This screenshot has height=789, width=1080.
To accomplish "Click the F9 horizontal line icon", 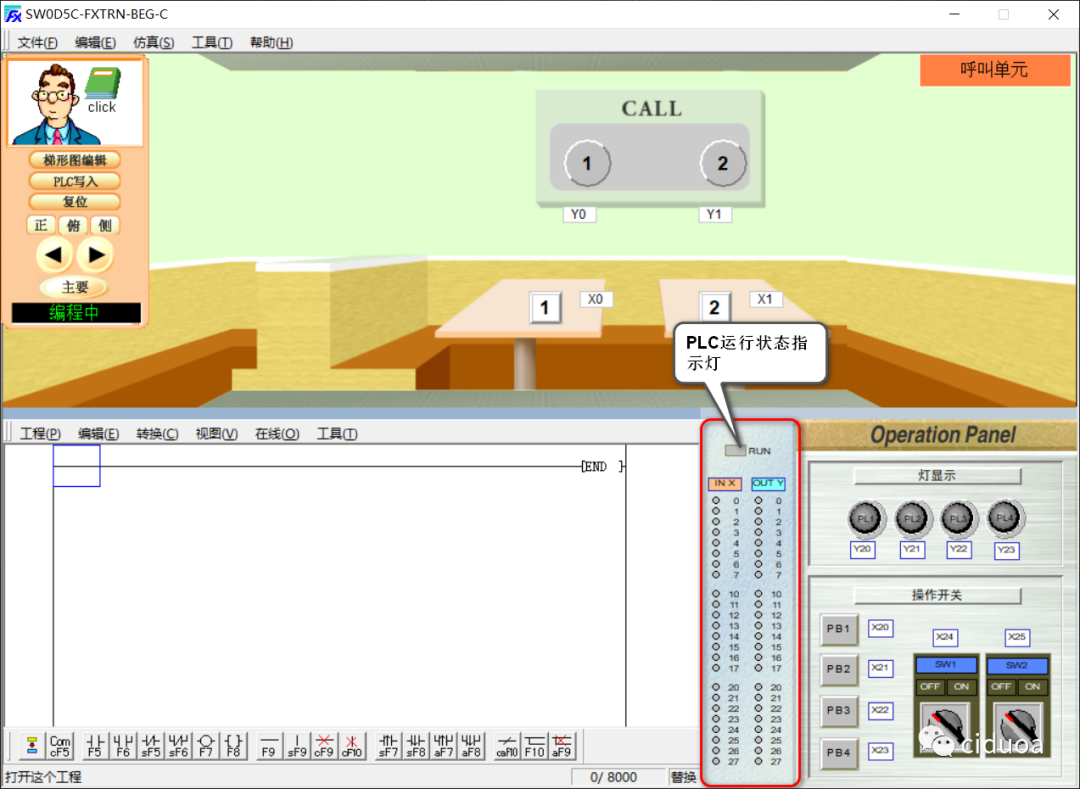I will pos(269,746).
